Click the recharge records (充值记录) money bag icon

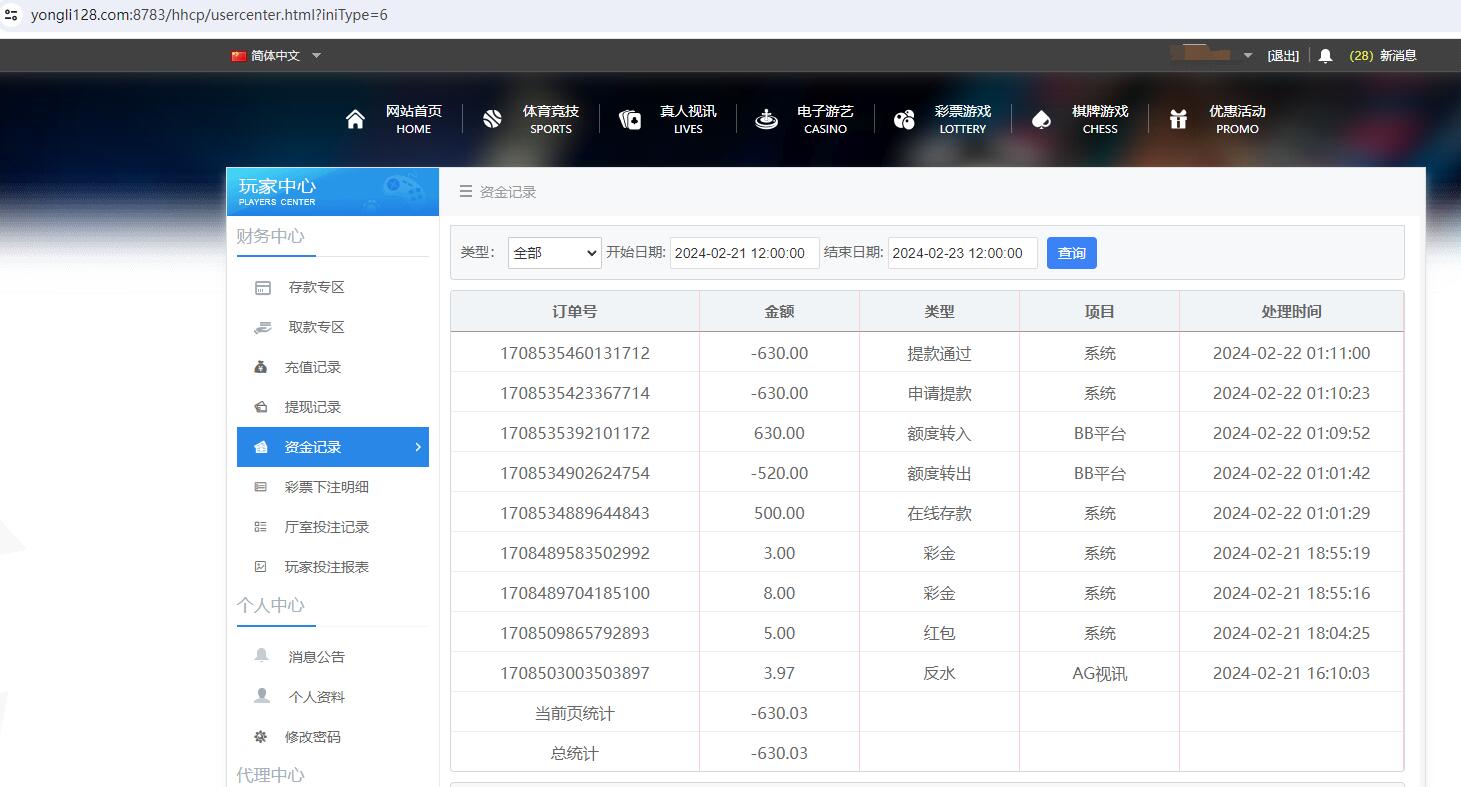click(261, 367)
